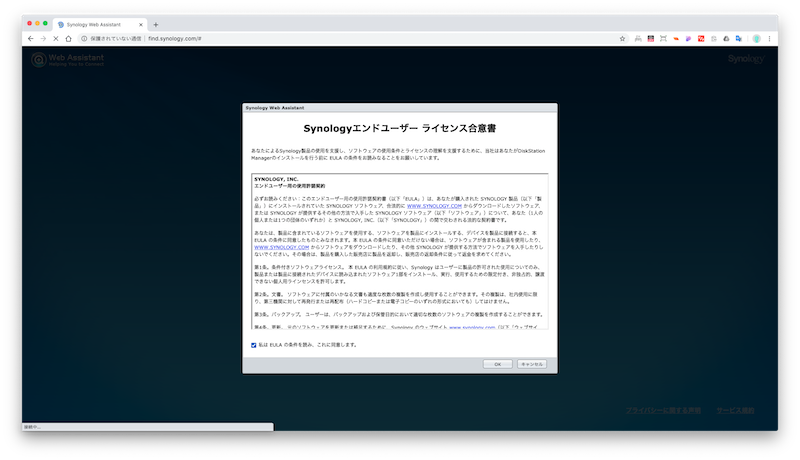The width and height of the screenshot is (800, 460).
Task: Open WWW.SYNOLOGY.COM link in first EULA paragraph
Action: coord(434,206)
